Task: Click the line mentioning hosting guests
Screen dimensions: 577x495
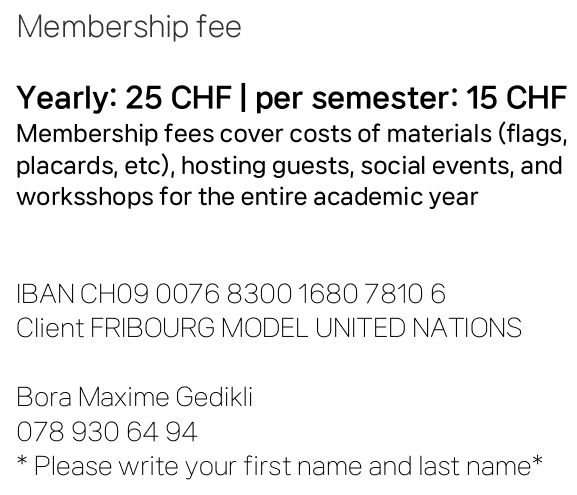Action: pyautogui.click(x=289, y=166)
